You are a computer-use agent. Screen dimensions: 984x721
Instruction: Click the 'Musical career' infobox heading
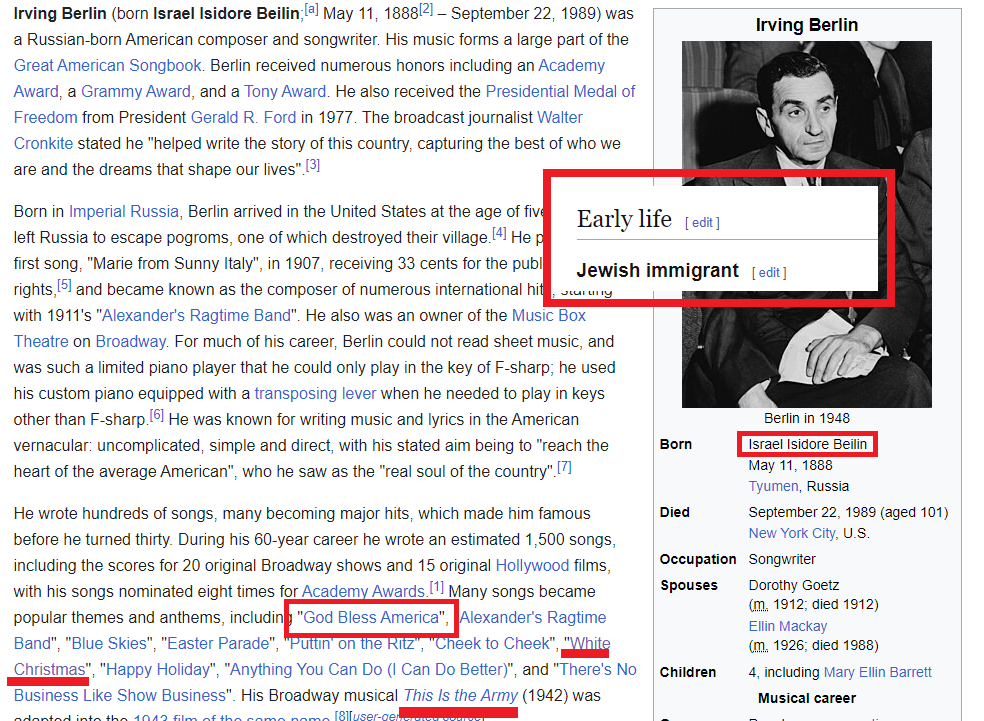point(806,698)
